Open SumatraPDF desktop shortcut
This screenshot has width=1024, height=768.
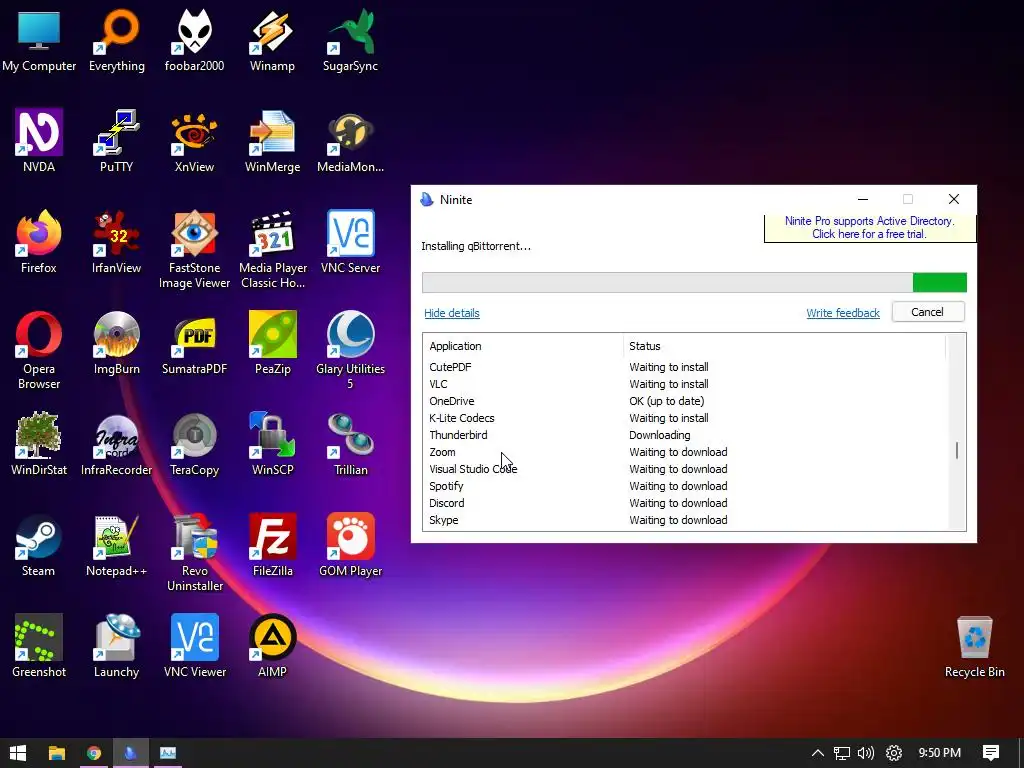tap(195, 344)
